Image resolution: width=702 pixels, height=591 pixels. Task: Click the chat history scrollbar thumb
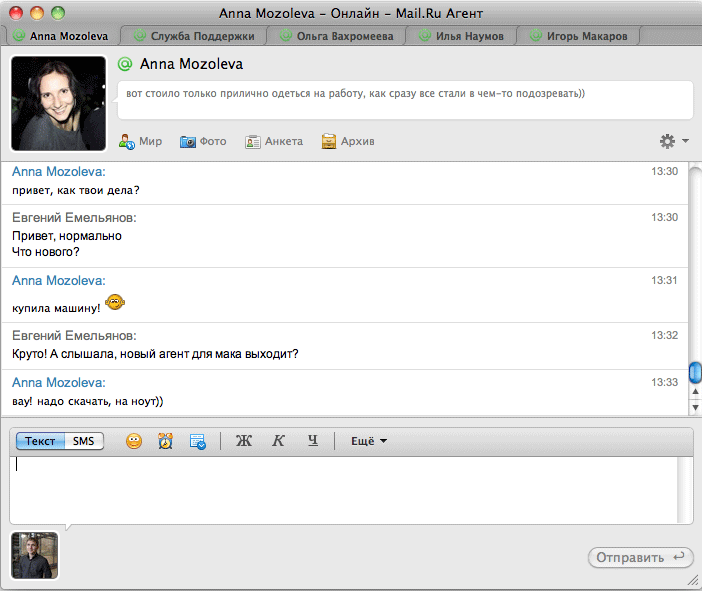click(695, 374)
